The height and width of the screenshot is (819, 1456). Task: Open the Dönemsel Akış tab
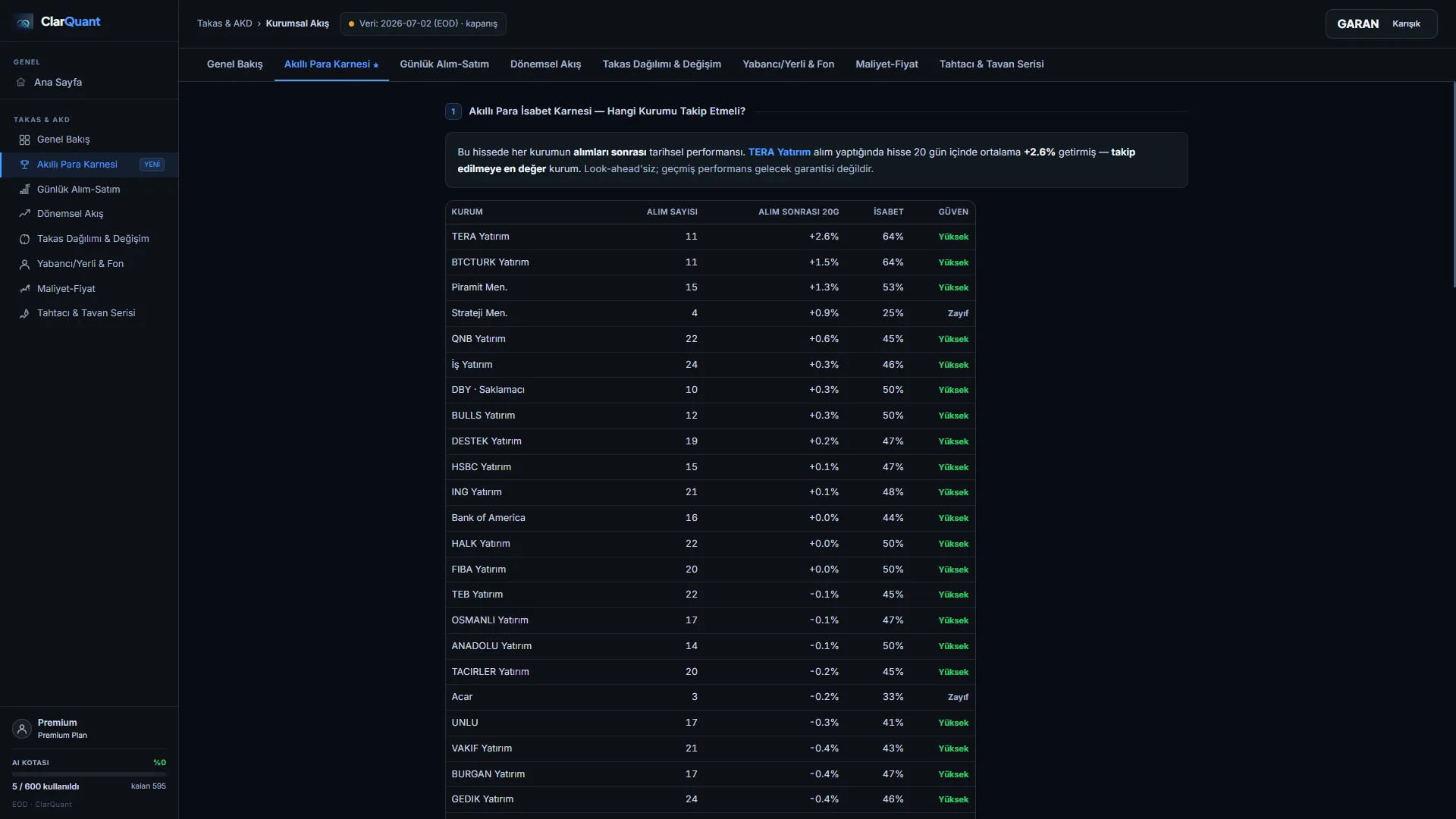[x=545, y=64]
